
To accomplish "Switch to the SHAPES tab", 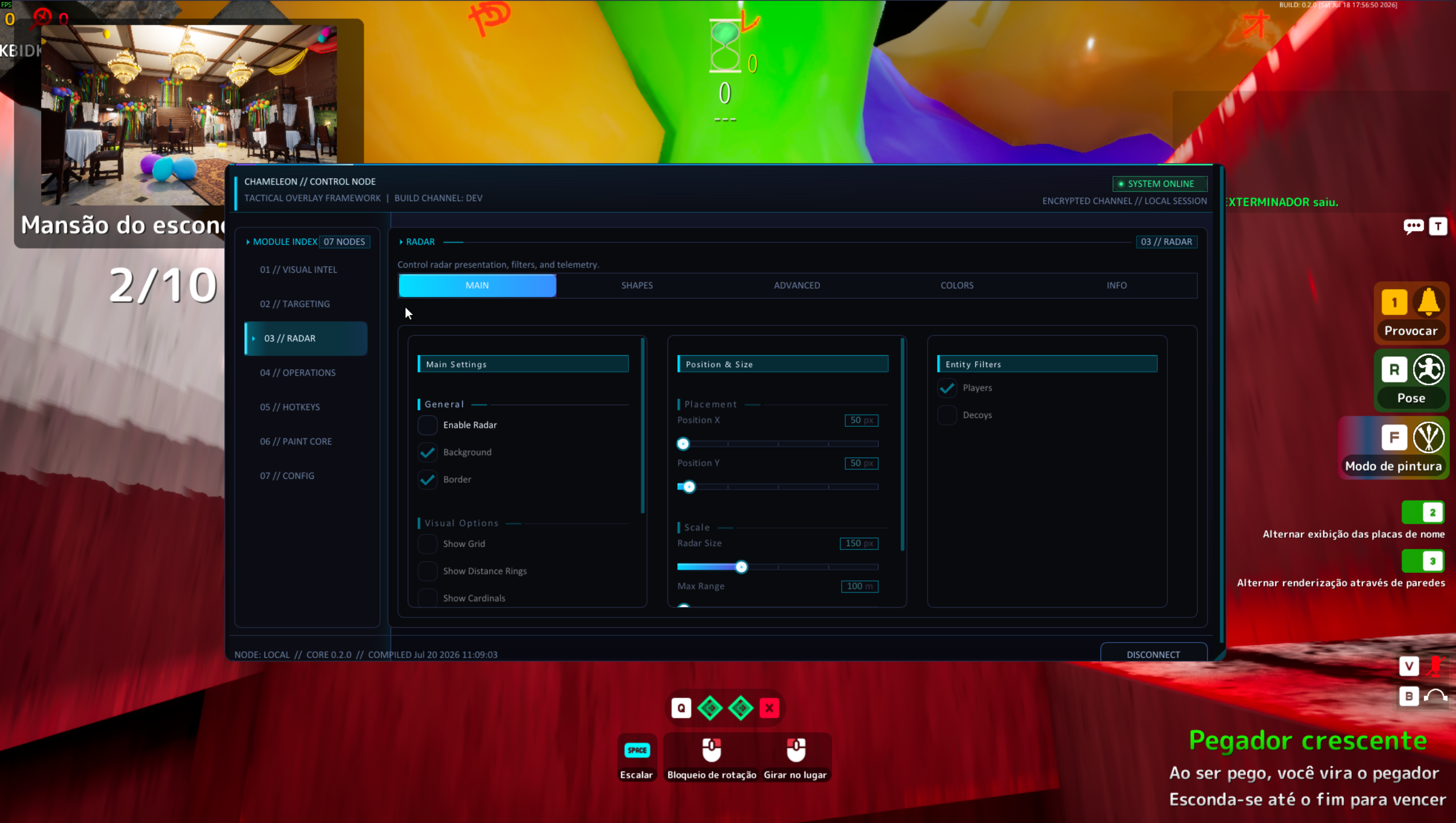I will click(637, 285).
